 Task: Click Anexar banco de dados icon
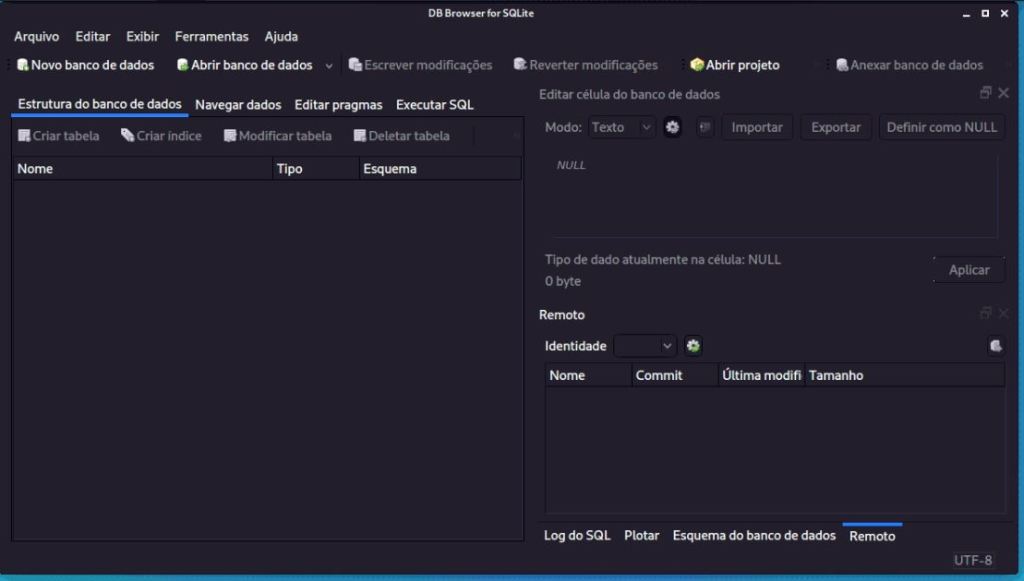pos(843,65)
